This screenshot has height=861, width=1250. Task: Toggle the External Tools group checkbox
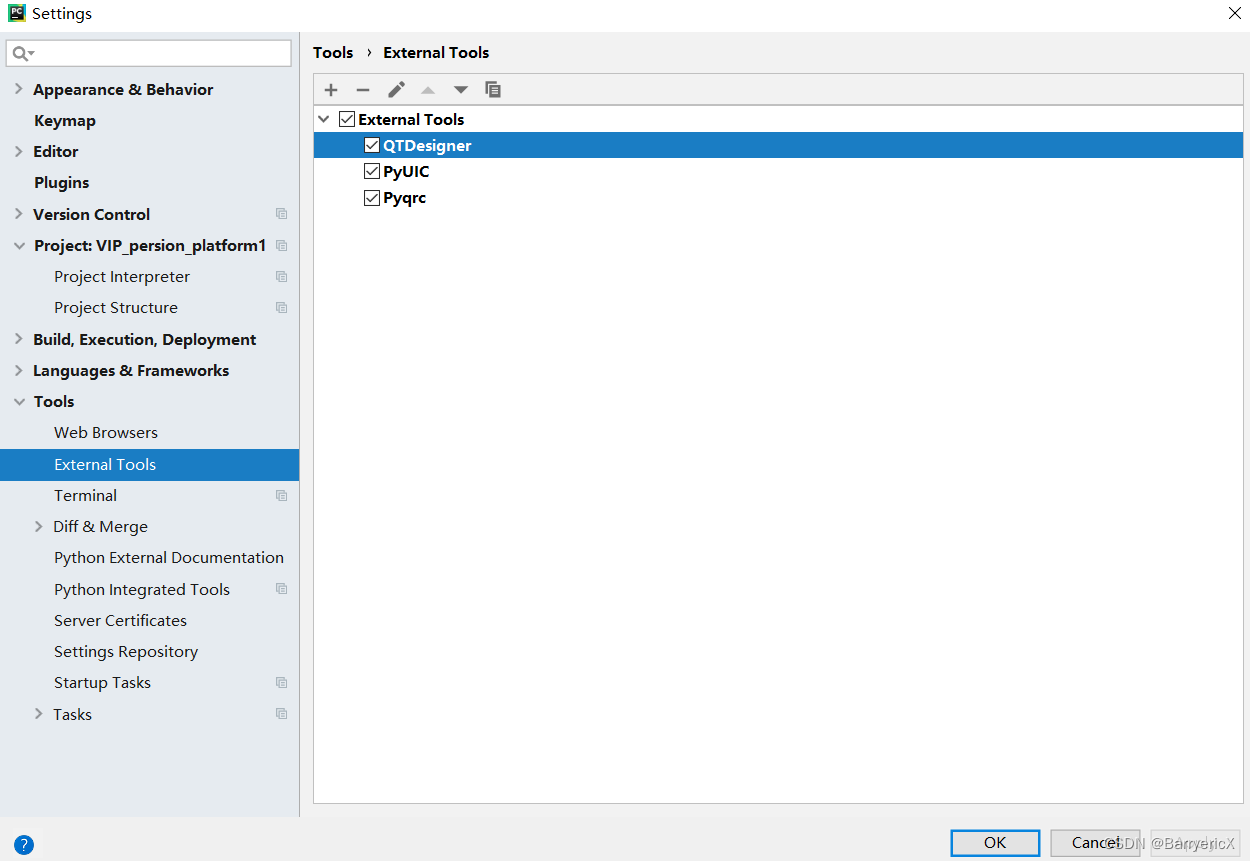click(x=347, y=119)
